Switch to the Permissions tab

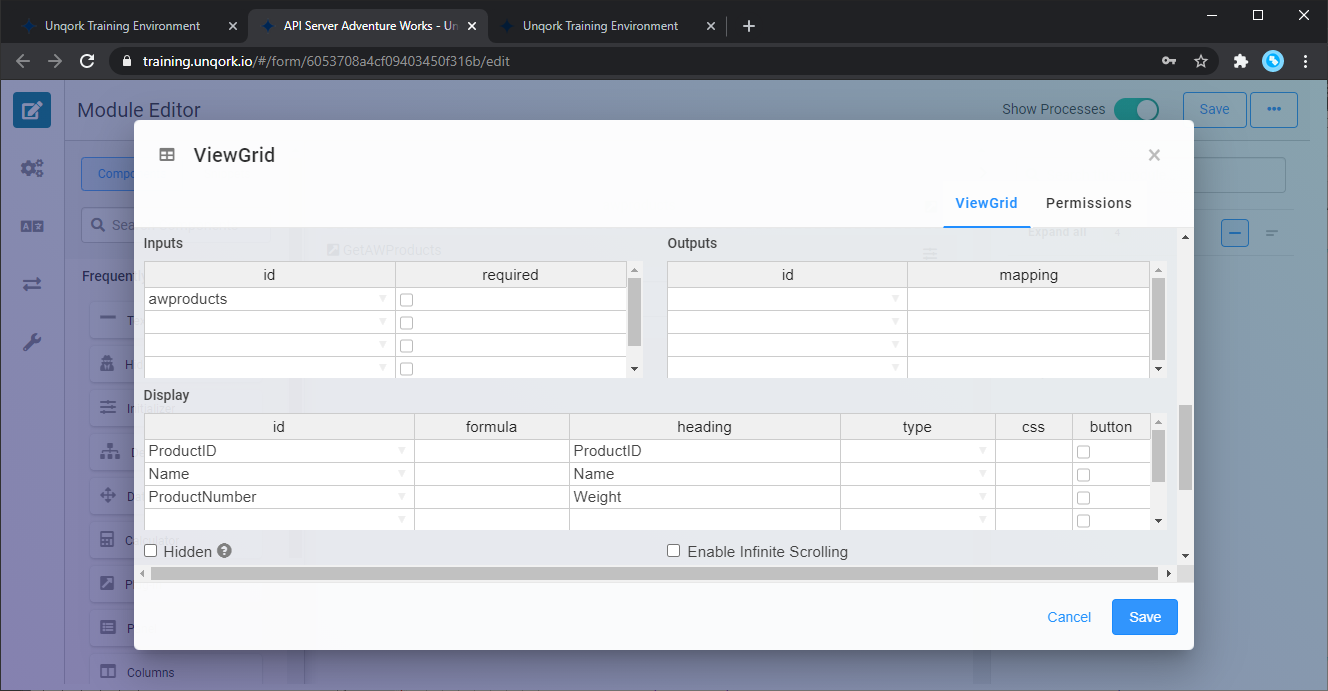click(x=1088, y=203)
